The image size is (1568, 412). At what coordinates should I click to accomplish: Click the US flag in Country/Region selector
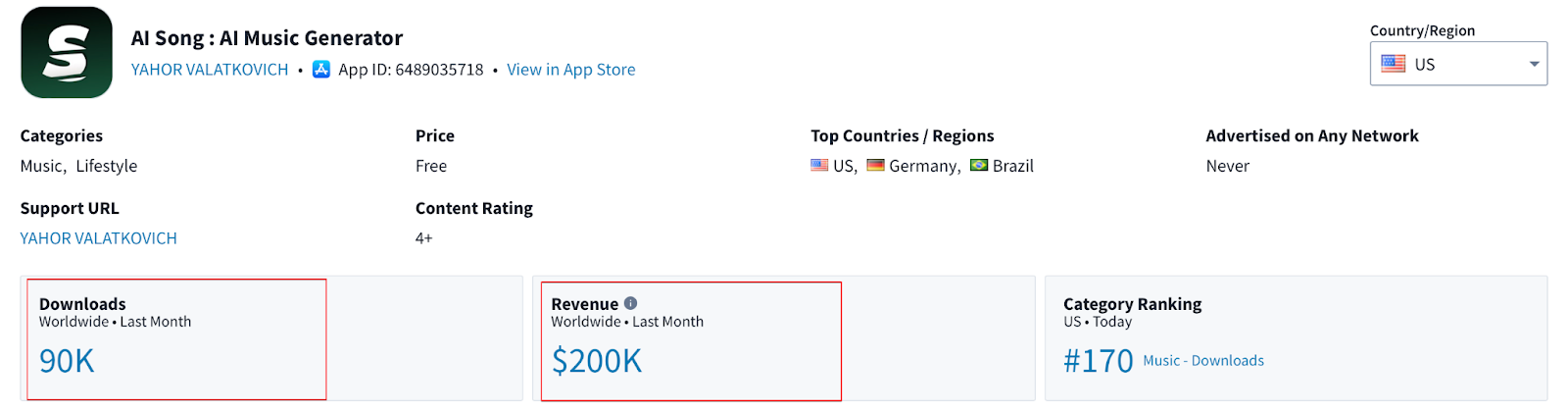(x=1393, y=64)
